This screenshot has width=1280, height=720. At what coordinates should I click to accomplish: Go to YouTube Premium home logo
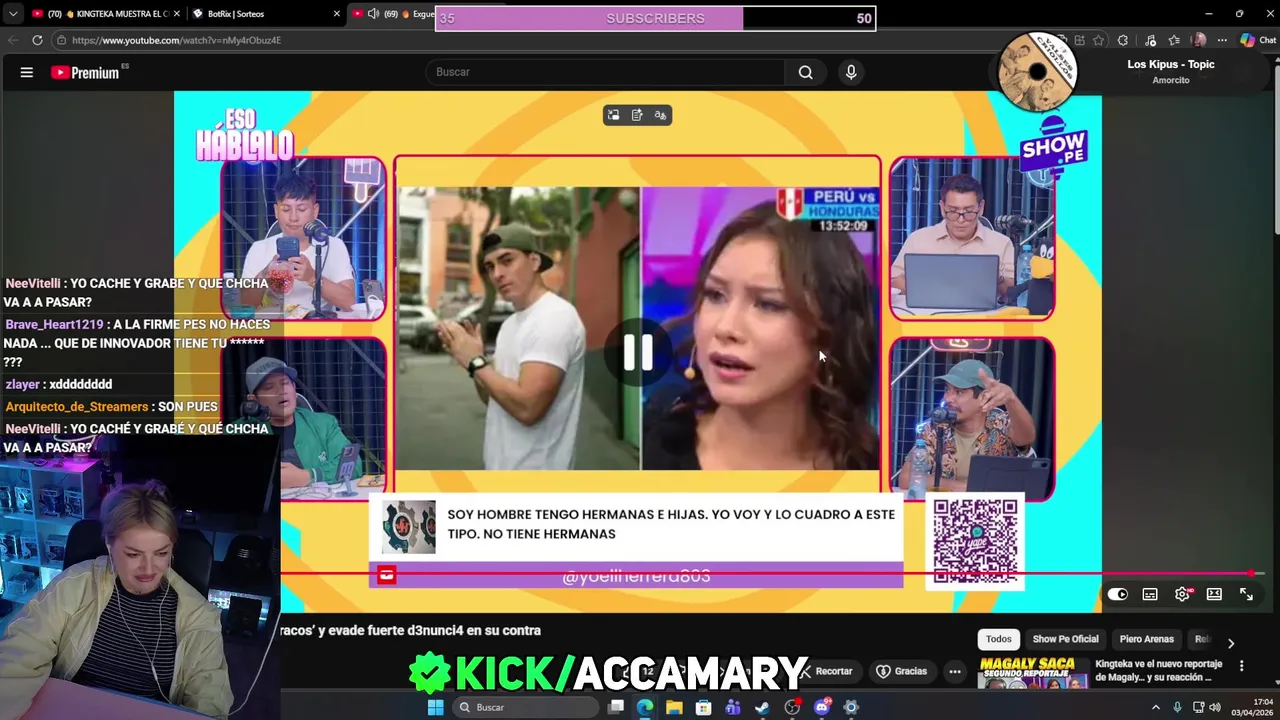point(85,72)
